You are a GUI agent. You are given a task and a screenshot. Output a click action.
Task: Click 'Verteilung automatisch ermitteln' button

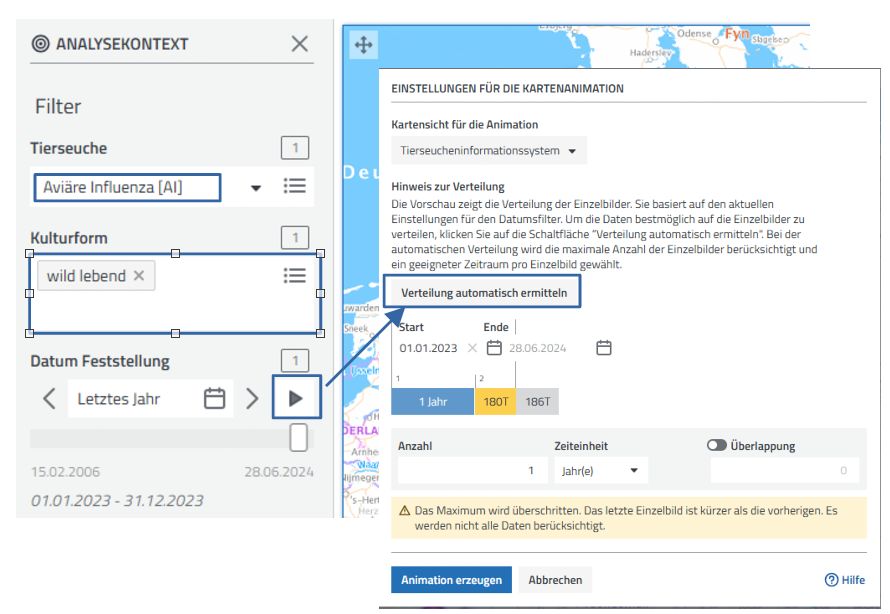tap(484, 293)
